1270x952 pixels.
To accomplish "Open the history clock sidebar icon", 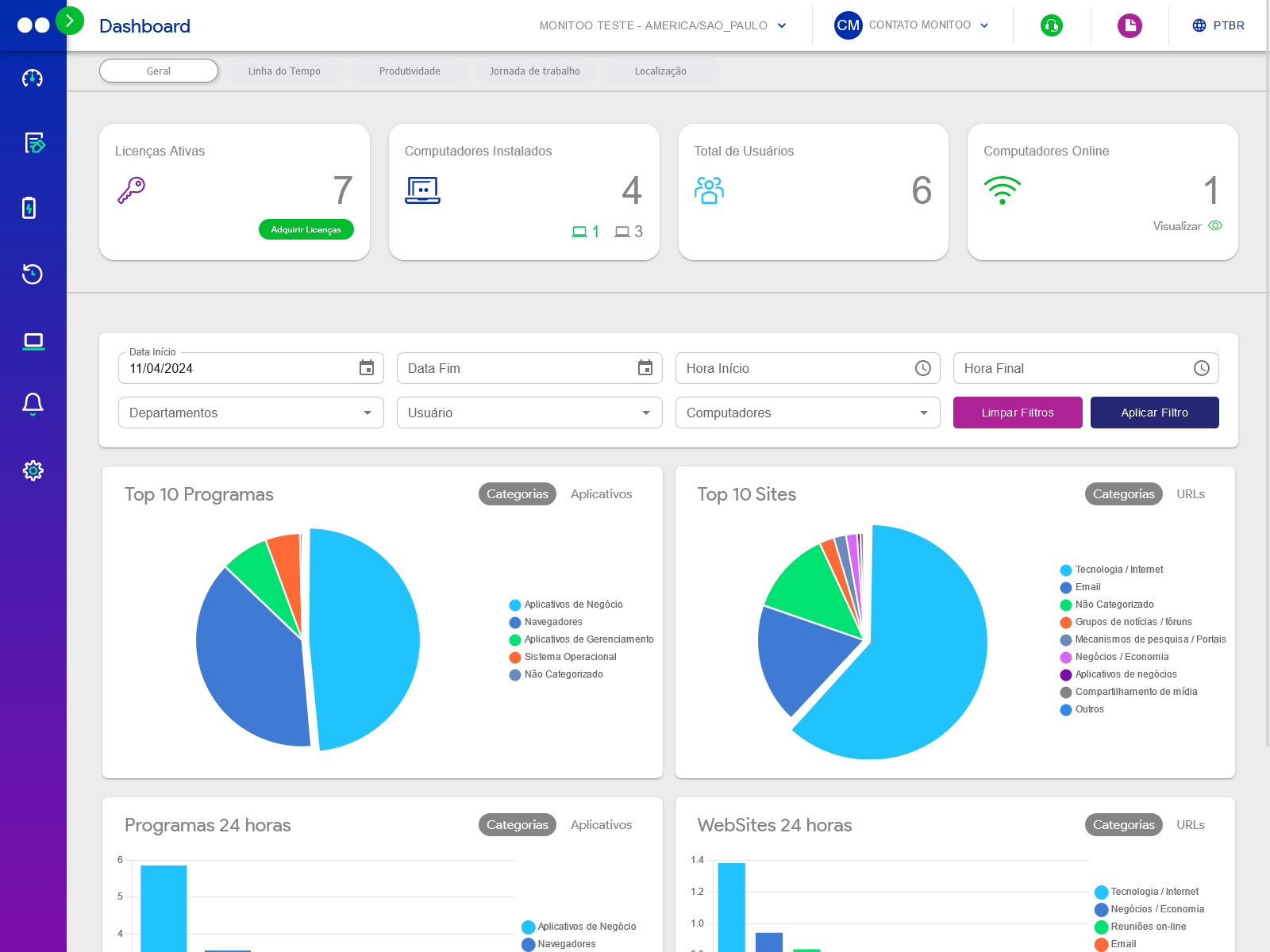I will point(33,274).
